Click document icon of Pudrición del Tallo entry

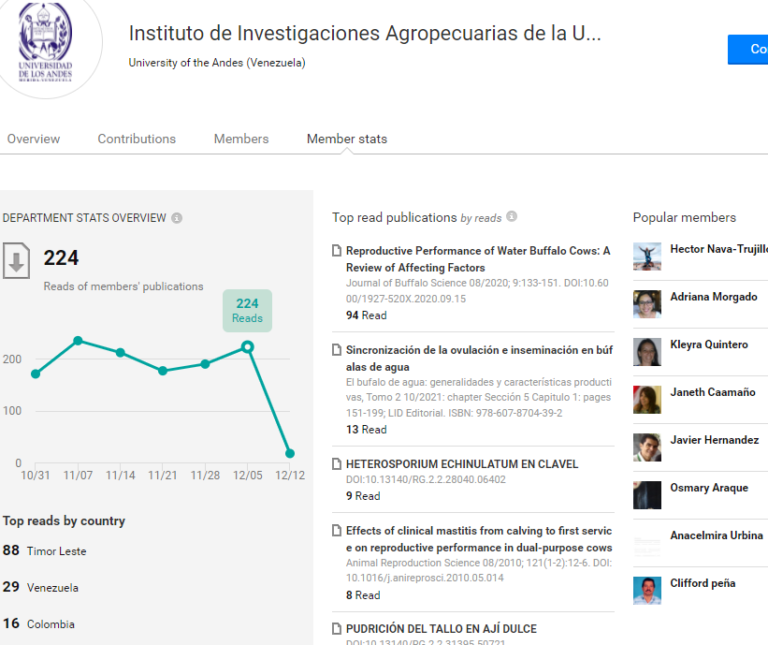[336, 628]
